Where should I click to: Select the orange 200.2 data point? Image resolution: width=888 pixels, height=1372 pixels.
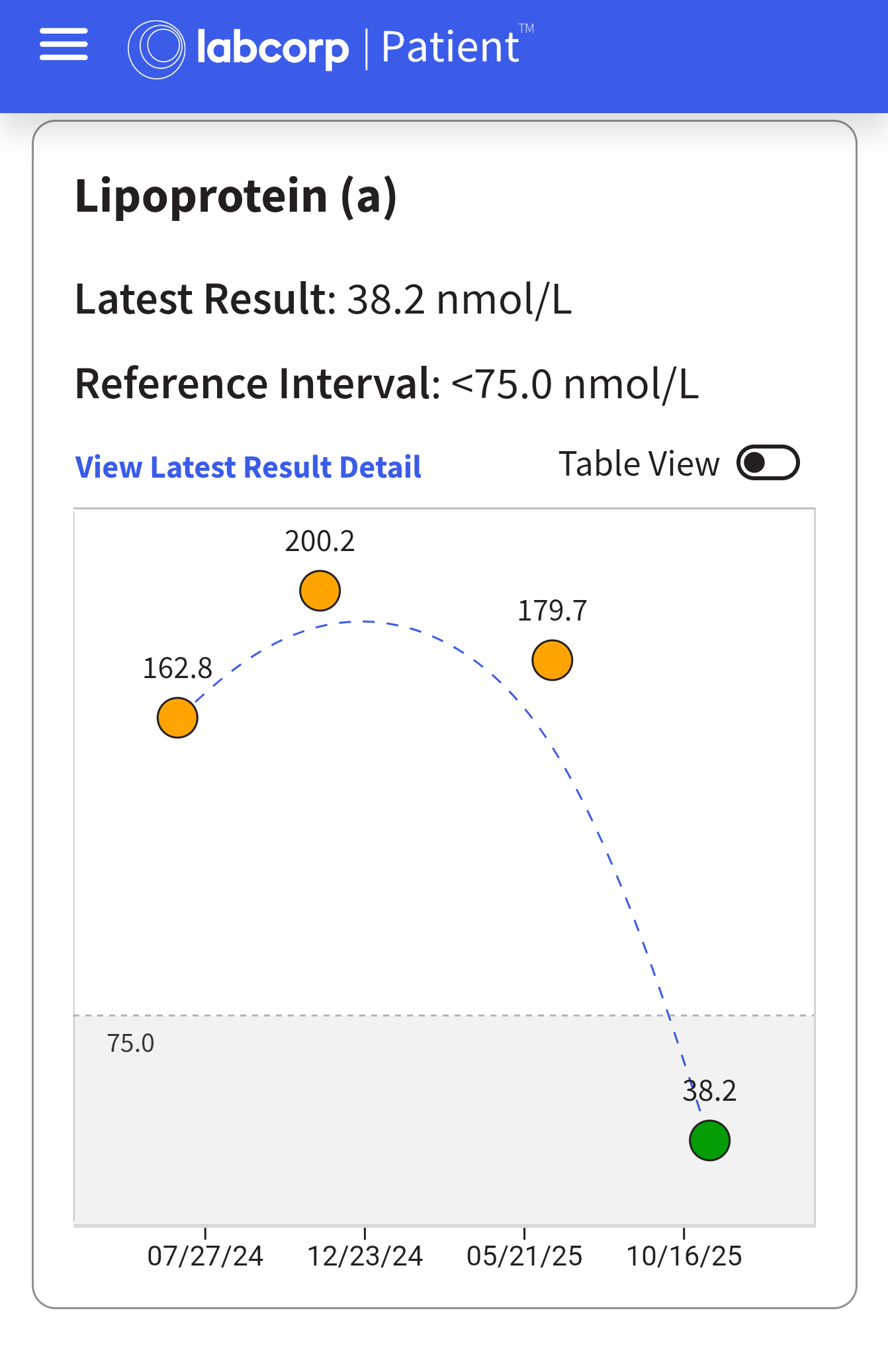pyautogui.click(x=320, y=591)
